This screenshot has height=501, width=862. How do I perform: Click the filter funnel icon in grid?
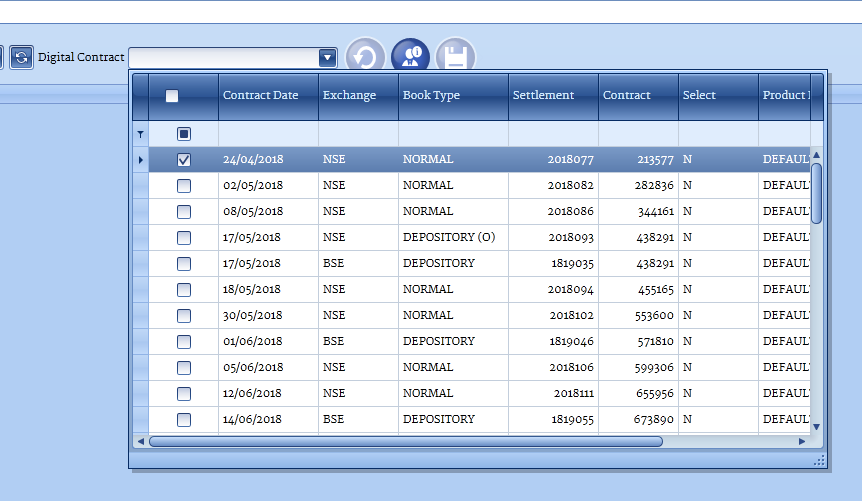(x=140, y=134)
